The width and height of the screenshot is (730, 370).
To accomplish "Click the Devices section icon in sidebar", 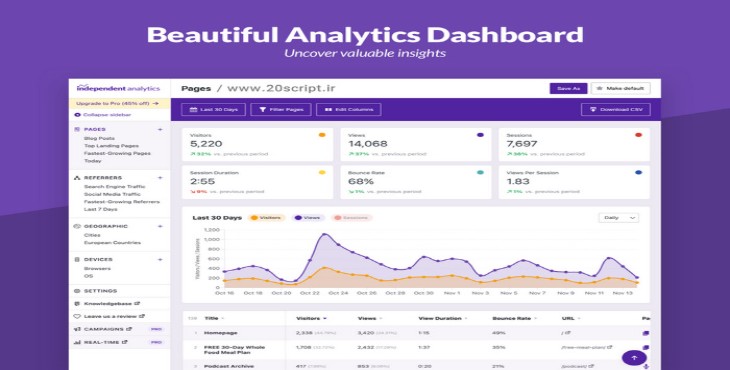I will point(77,260).
